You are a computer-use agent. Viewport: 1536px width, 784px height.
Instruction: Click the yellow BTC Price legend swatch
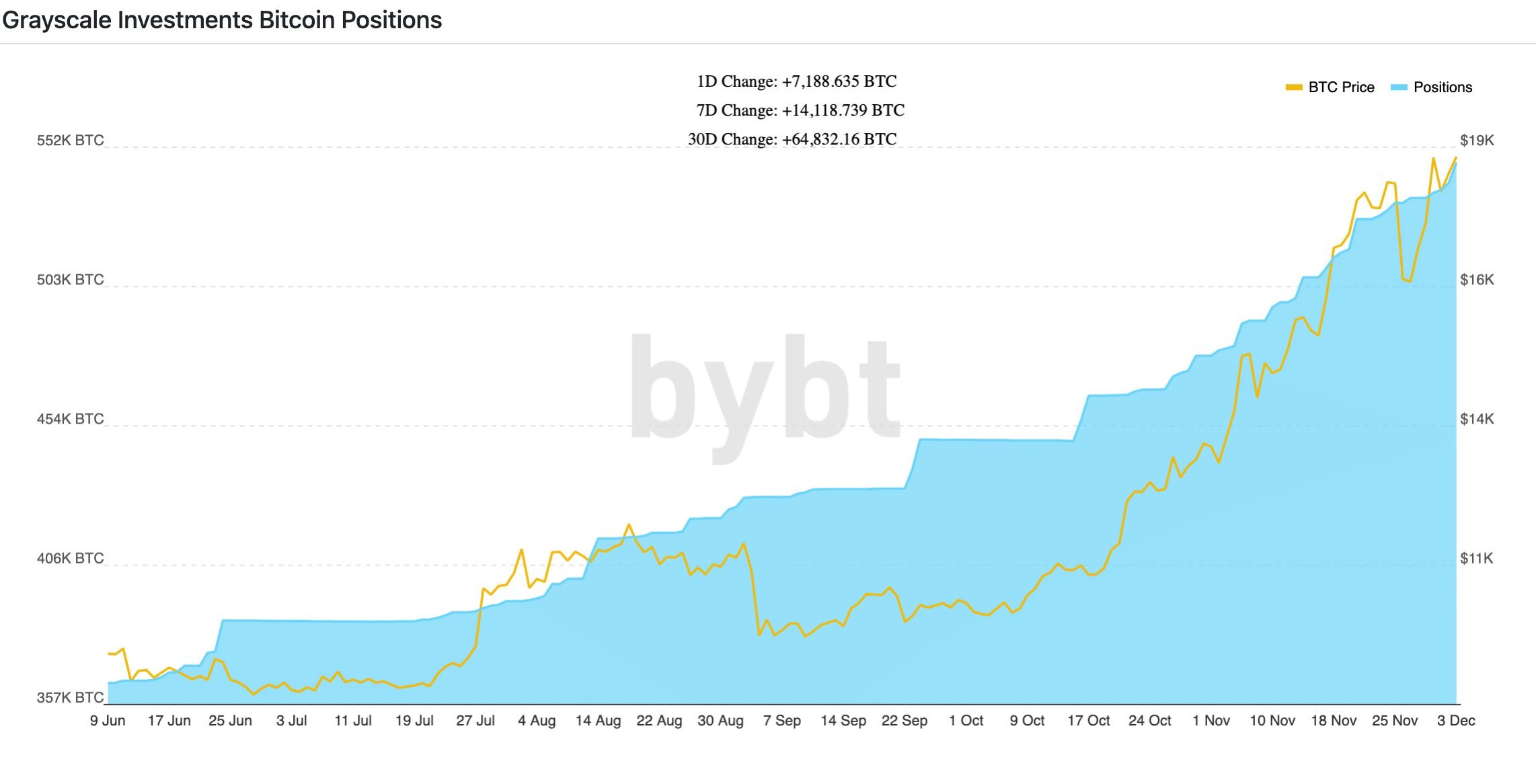1293,87
